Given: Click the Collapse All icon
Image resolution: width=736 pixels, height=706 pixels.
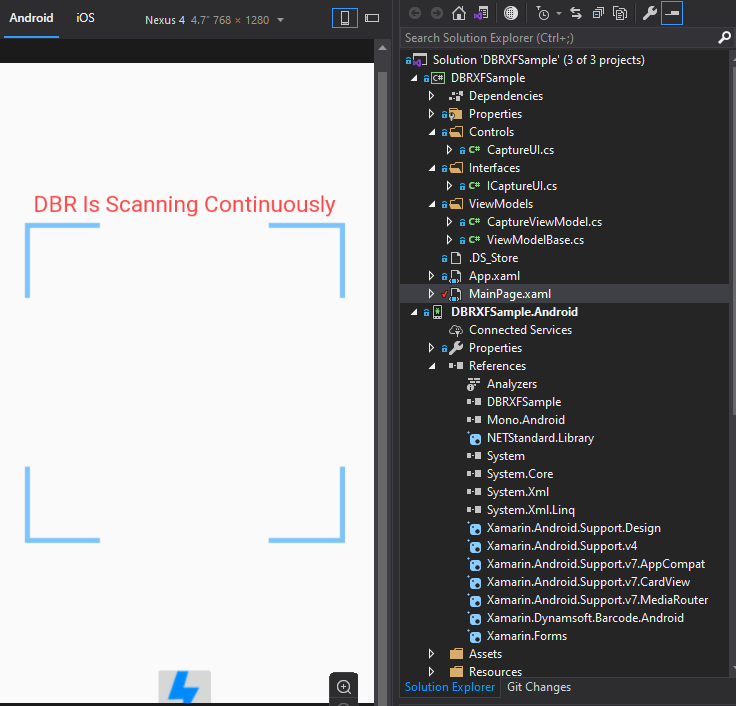Looking at the screenshot, I should click(x=598, y=13).
